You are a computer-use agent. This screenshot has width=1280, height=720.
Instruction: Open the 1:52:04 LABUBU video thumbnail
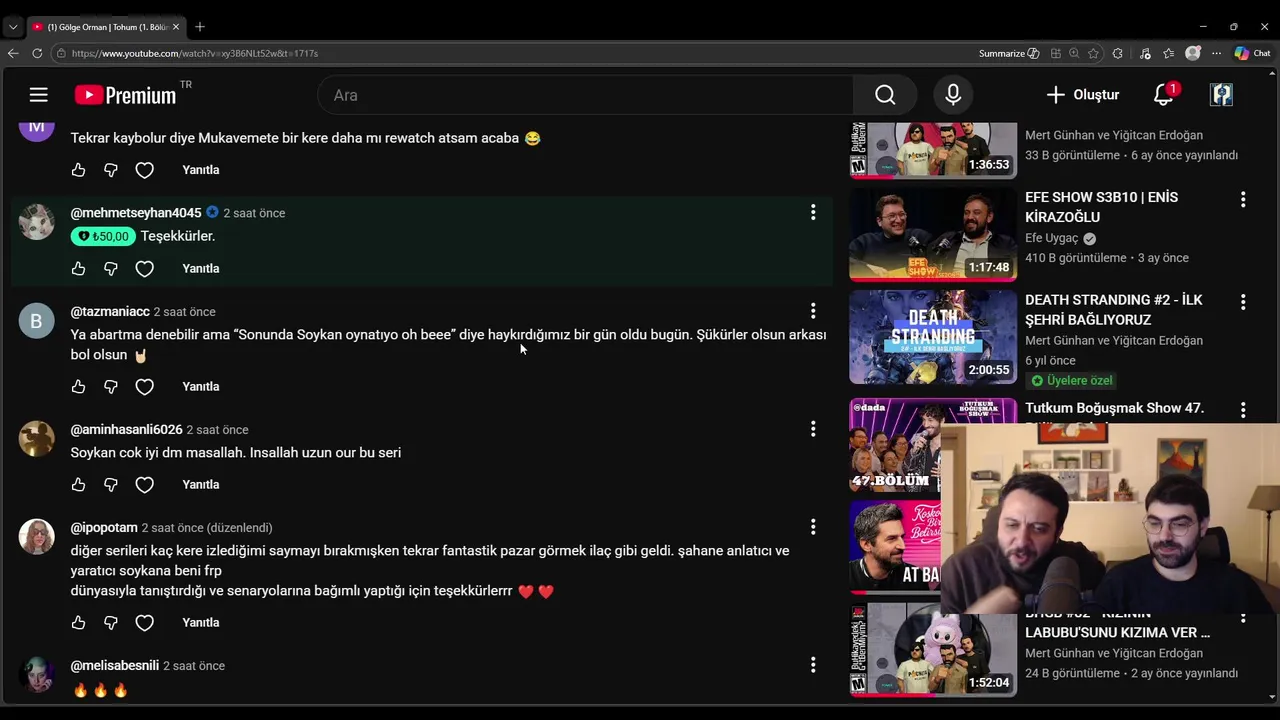coord(933,650)
